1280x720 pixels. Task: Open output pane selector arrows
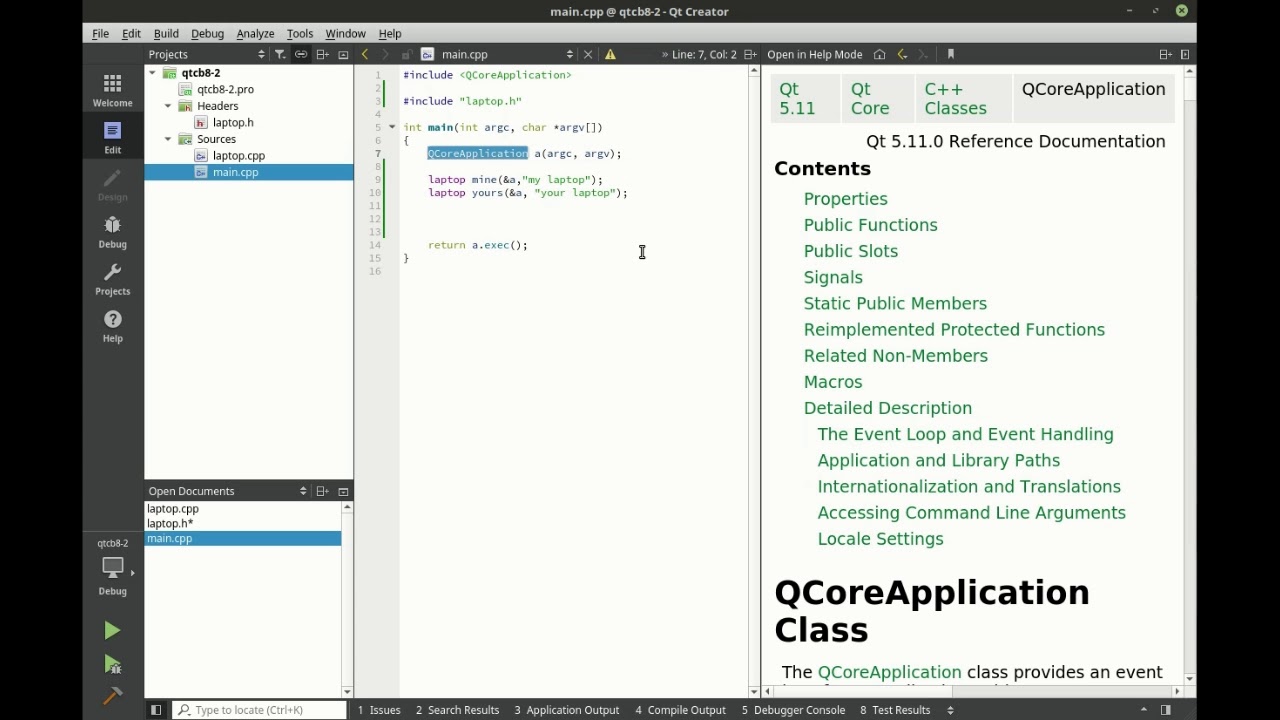coord(950,710)
